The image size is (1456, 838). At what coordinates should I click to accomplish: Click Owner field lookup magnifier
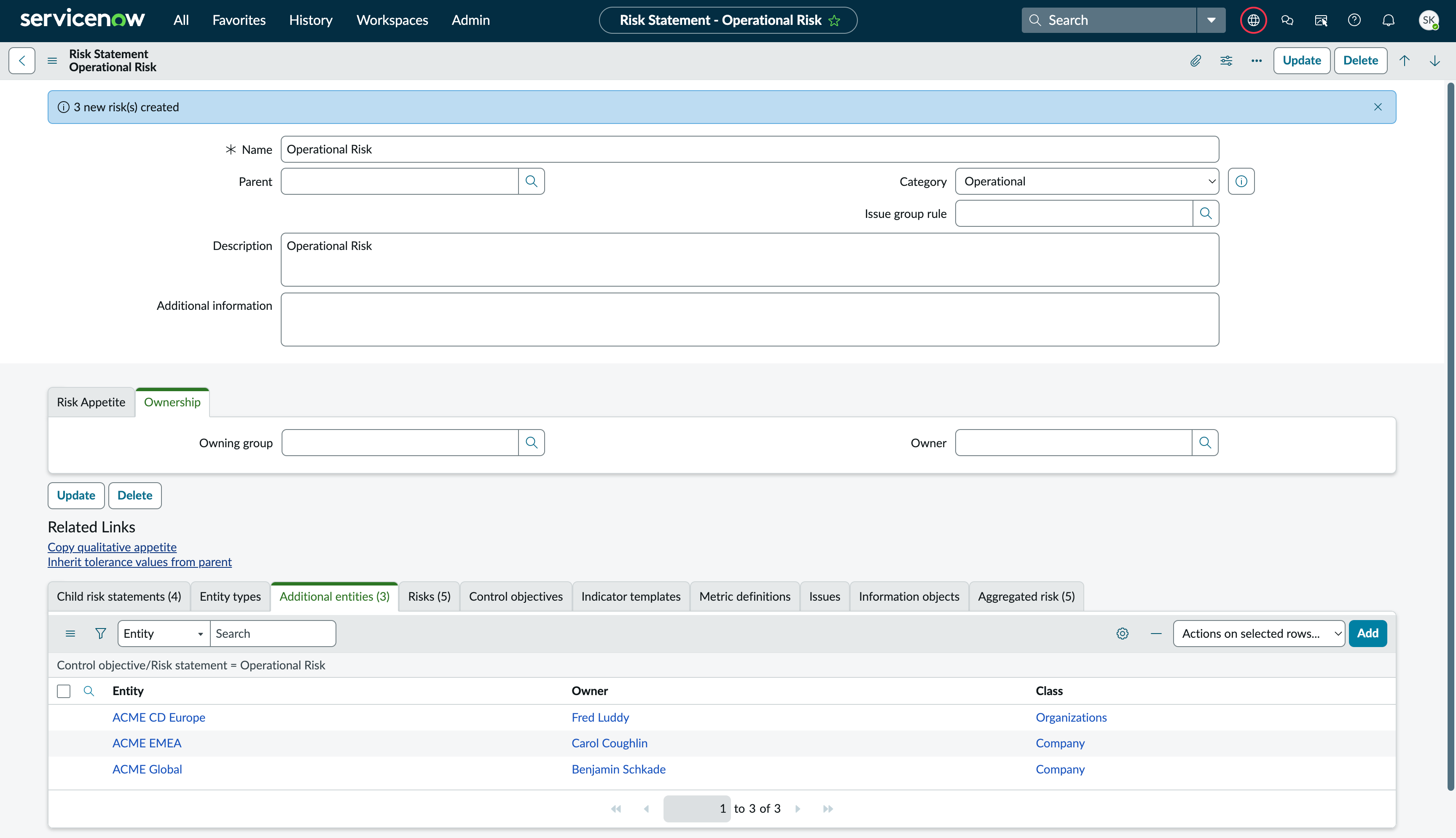pos(1205,443)
